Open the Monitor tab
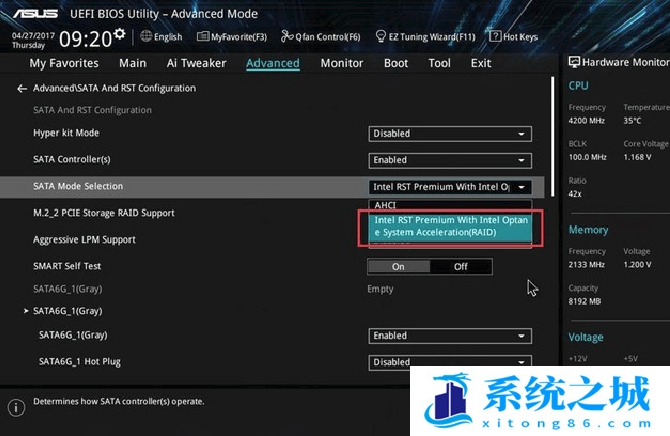 [x=342, y=63]
